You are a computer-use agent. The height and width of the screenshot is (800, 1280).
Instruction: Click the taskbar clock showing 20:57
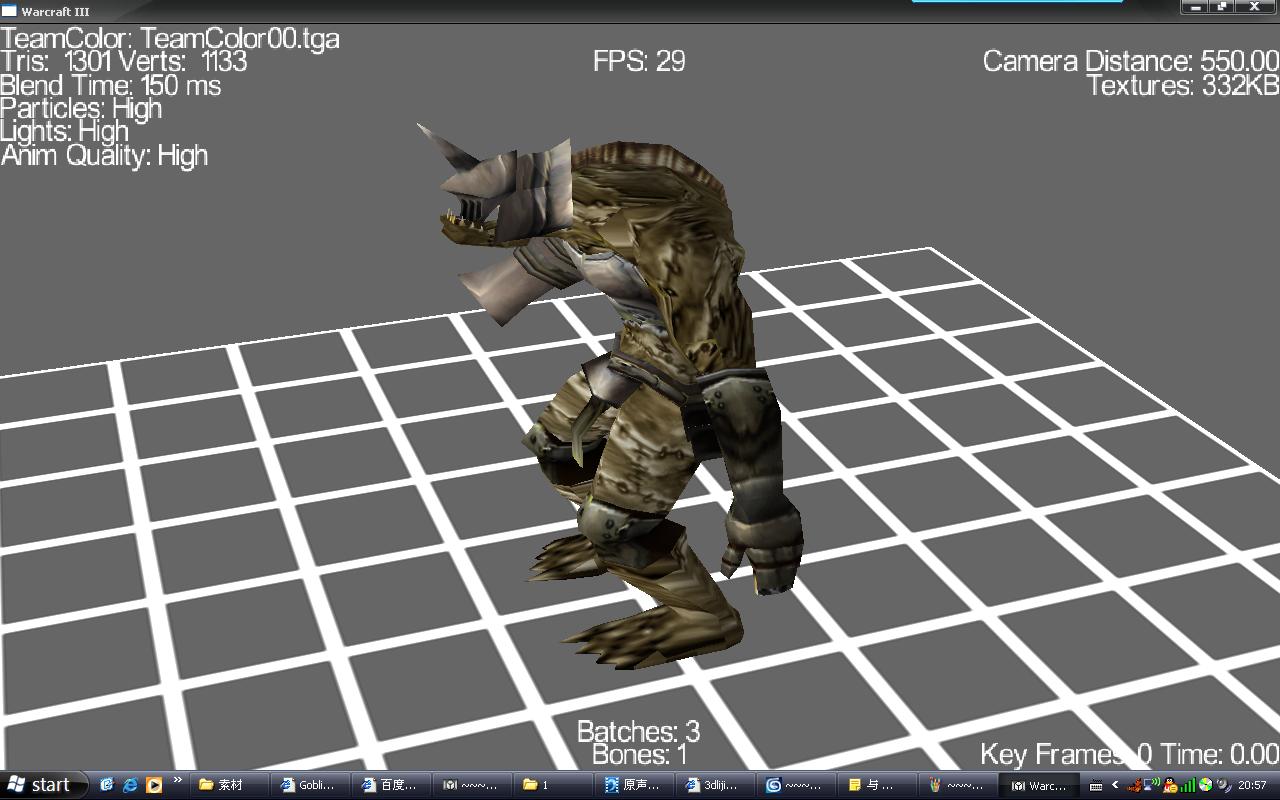[1252, 785]
